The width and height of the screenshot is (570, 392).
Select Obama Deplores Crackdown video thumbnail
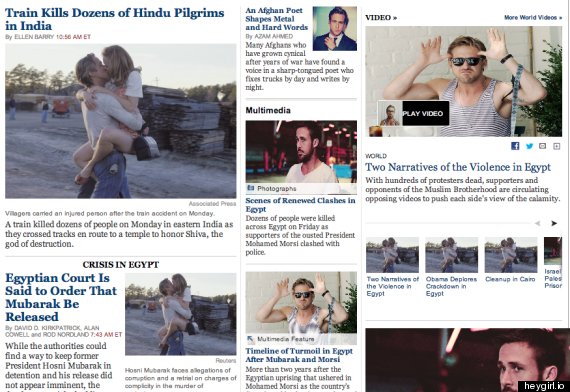(x=451, y=255)
